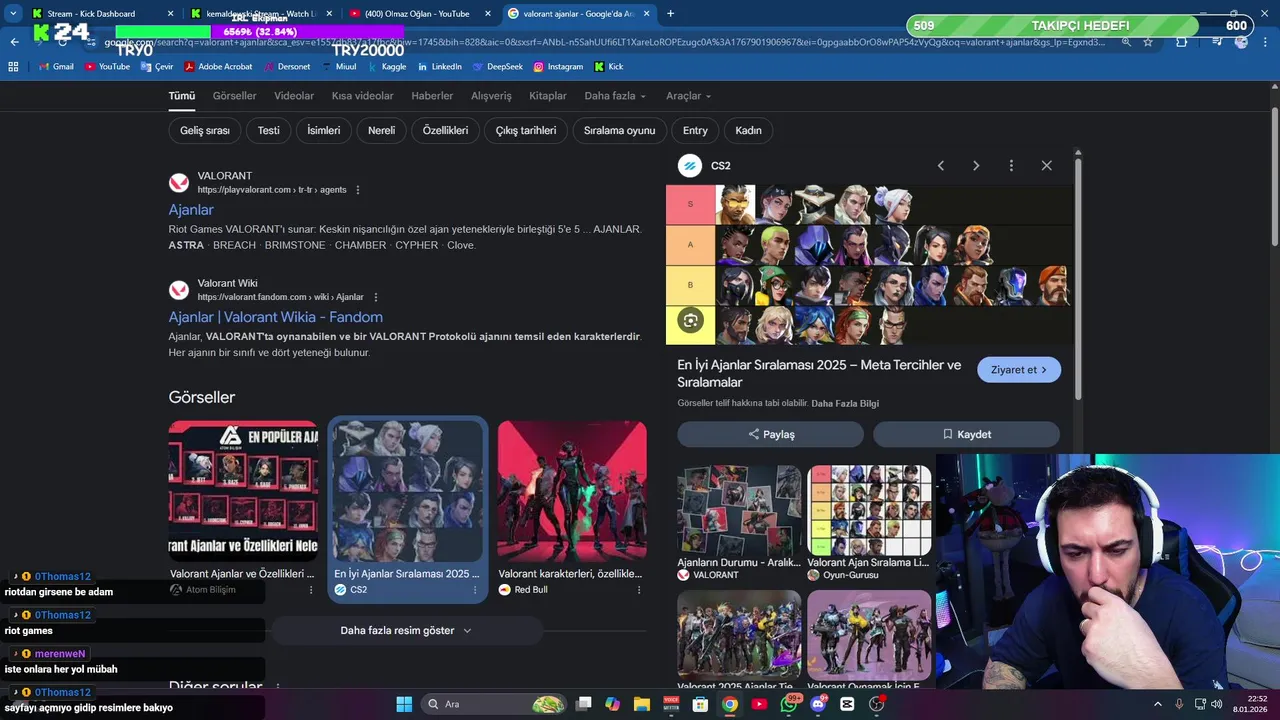Open the three-dot menu in image preview
The image size is (1280, 720).
click(1011, 166)
